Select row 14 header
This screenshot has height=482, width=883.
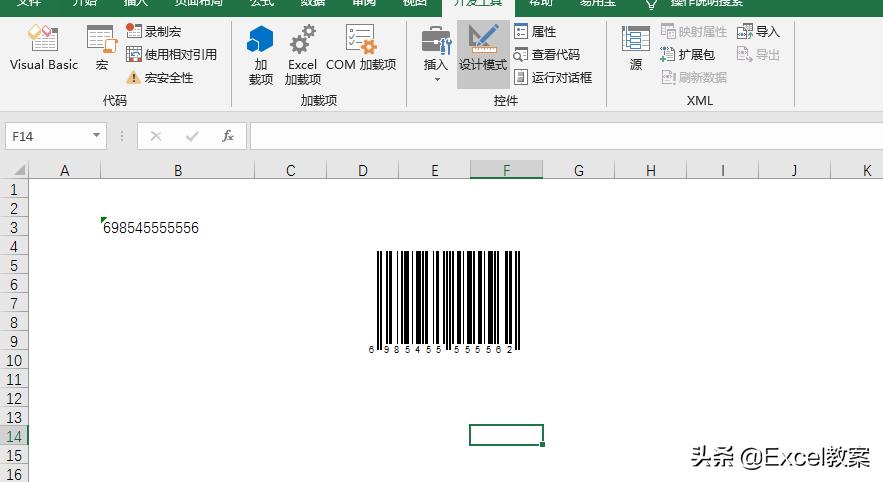[x=14, y=436]
